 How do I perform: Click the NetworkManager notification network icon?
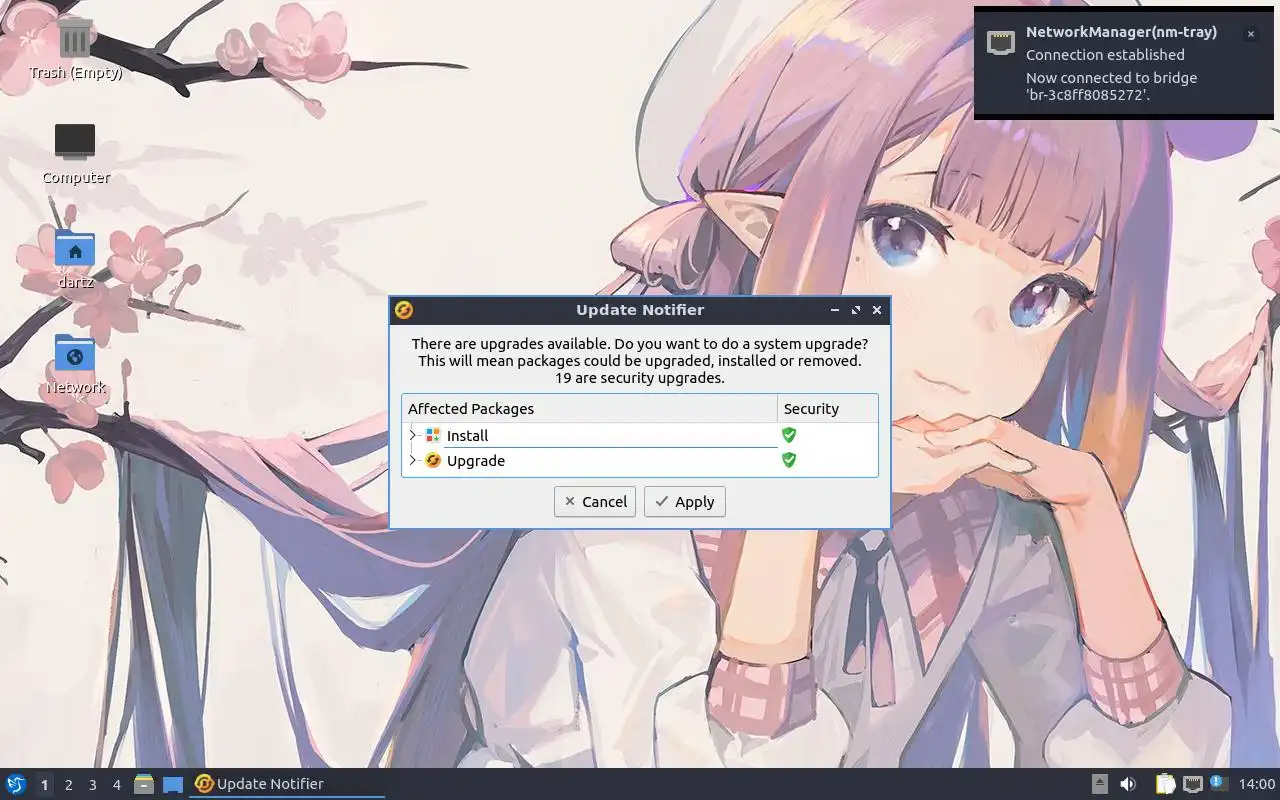[1001, 42]
